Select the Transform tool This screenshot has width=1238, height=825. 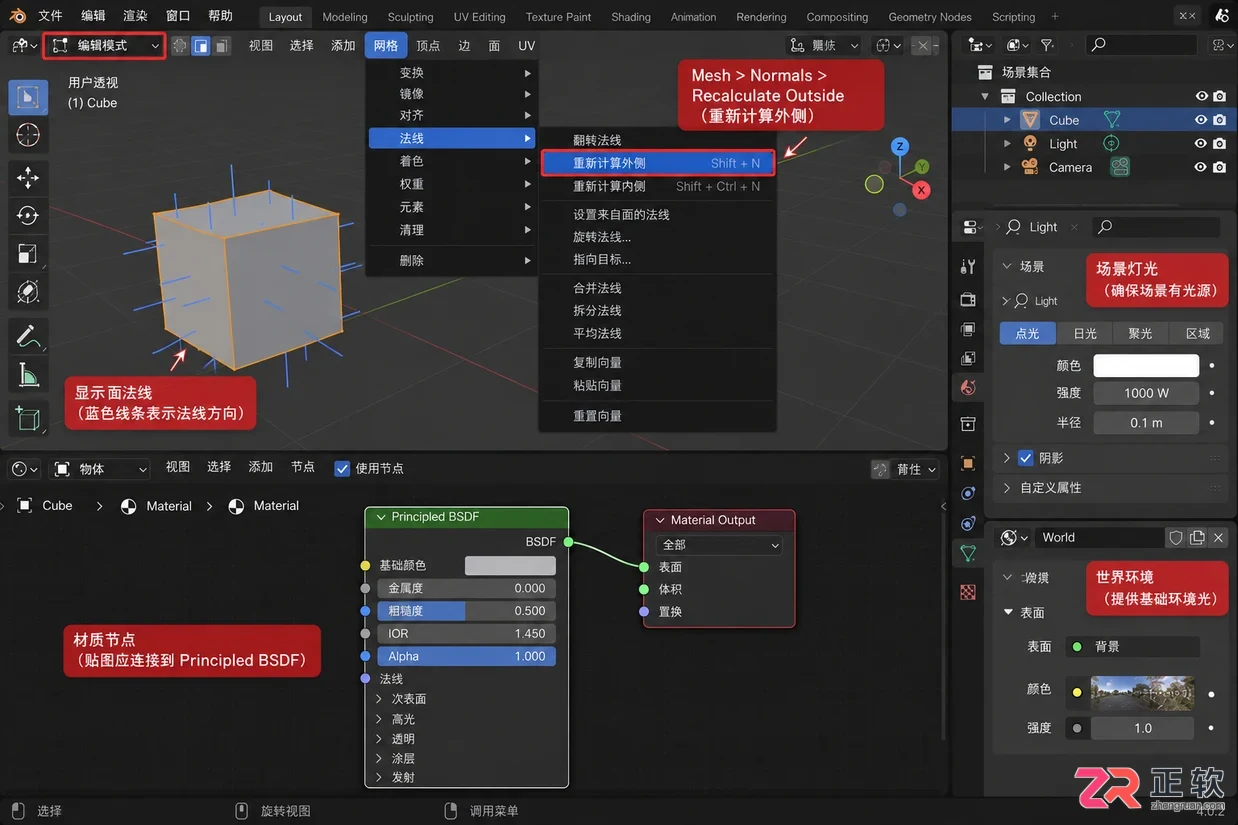tap(28, 292)
